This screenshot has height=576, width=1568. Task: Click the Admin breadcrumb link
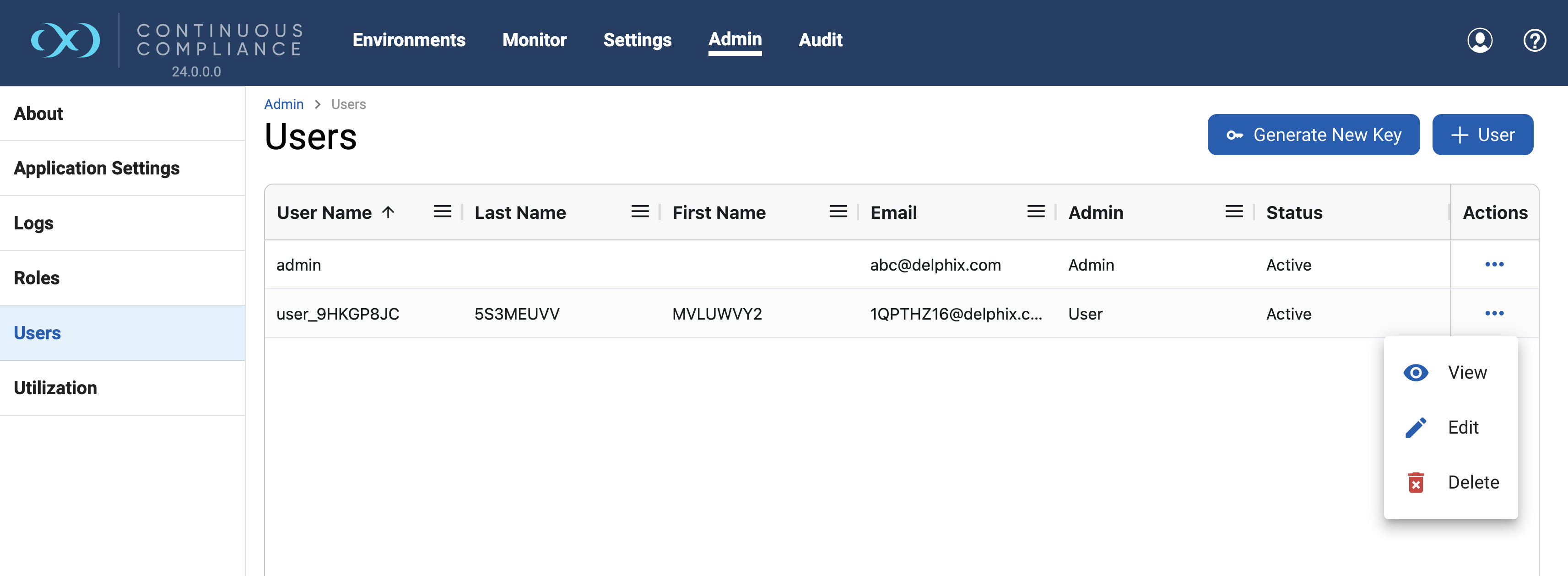point(284,104)
